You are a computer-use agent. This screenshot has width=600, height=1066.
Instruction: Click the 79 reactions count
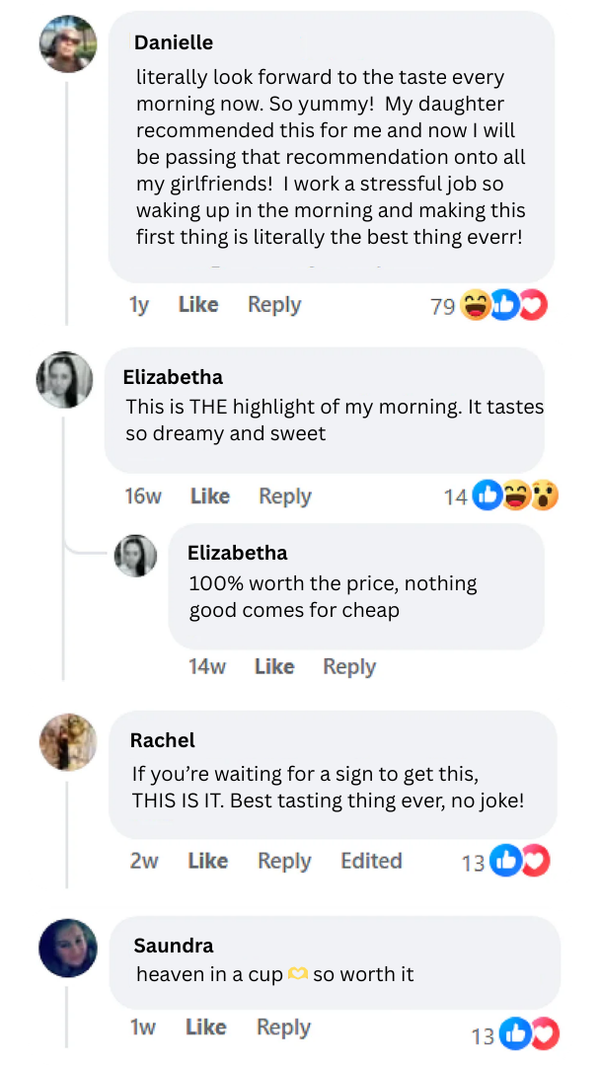point(443,307)
